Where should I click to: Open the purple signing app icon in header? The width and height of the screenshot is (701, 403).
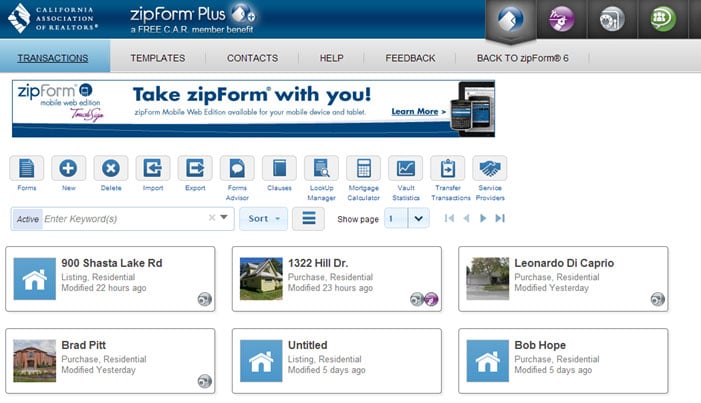coord(561,19)
